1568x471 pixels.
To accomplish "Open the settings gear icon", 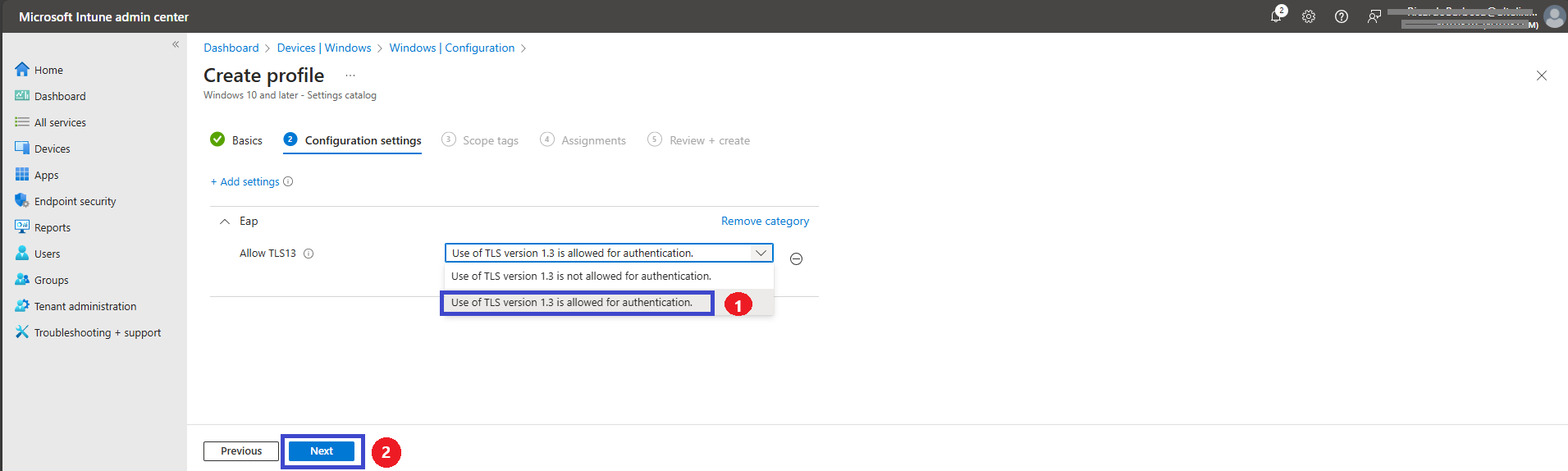I will pyautogui.click(x=1309, y=16).
